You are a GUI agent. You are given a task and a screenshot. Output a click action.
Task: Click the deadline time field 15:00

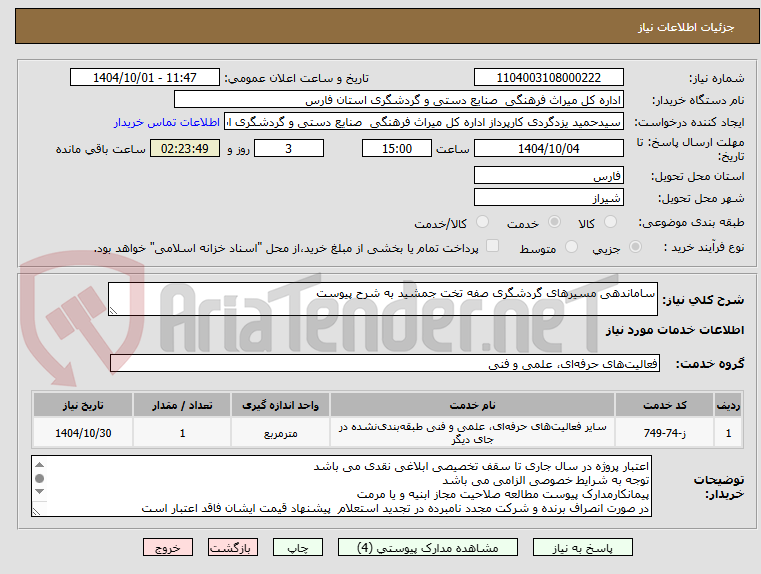click(397, 148)
